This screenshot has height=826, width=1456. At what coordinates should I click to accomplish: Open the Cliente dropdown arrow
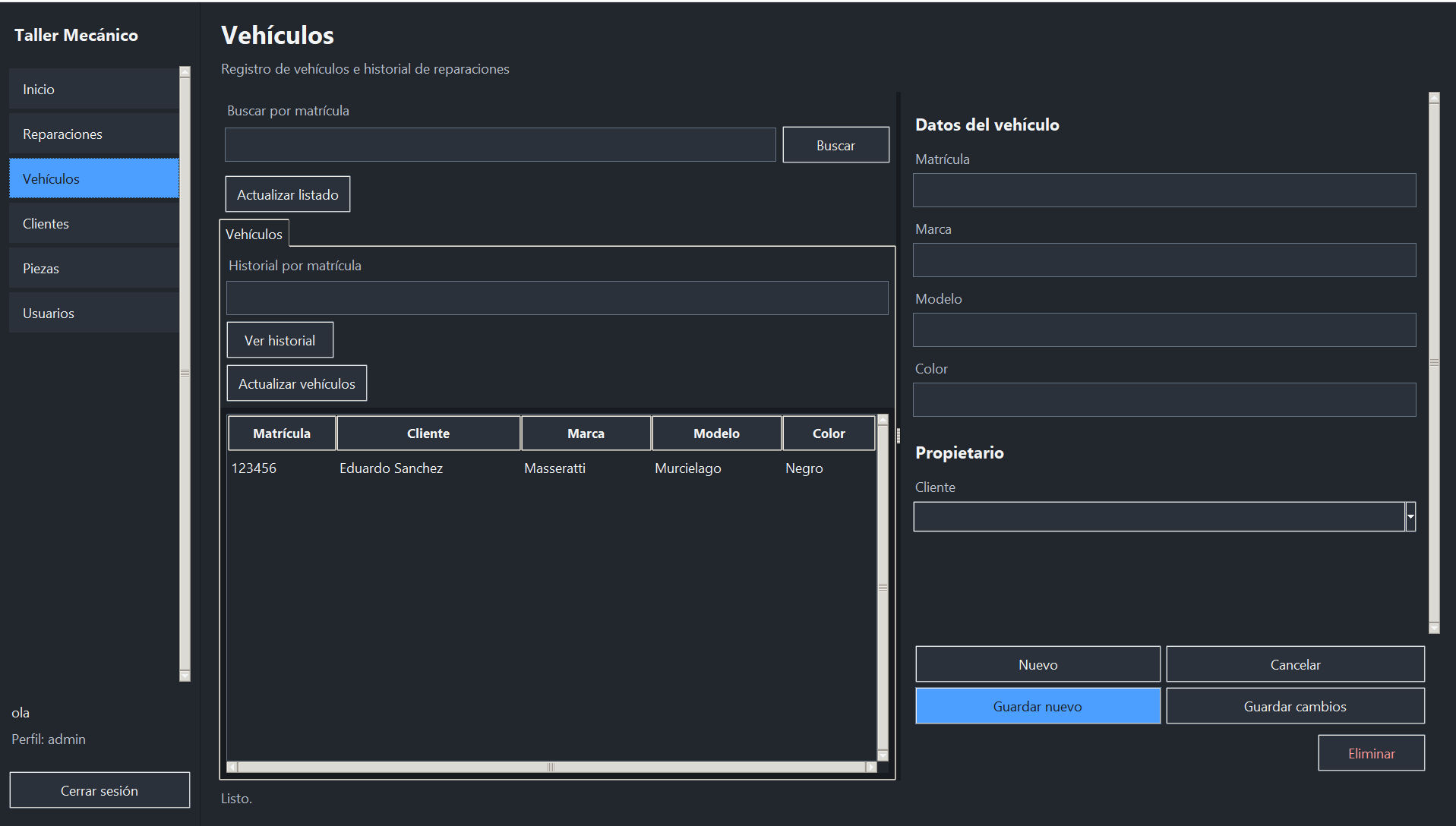[x=1410, y=517]
